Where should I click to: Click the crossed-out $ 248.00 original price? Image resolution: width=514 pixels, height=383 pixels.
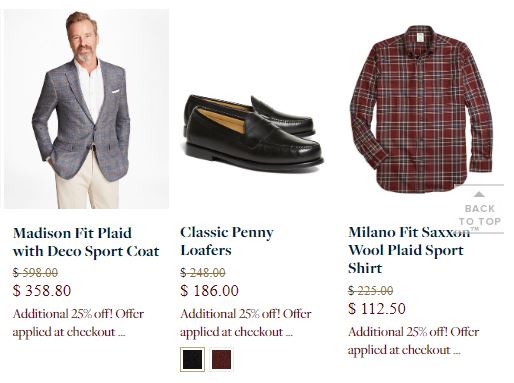point(203,273)
